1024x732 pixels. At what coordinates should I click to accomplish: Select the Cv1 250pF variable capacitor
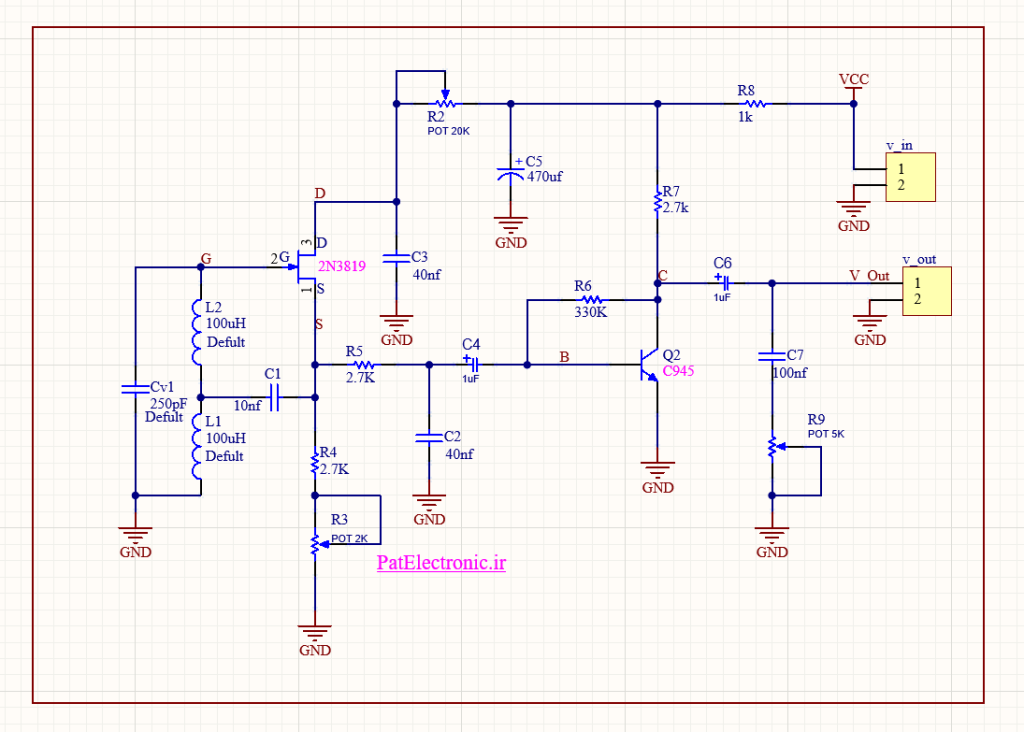pyautogui.click(x=135, y=389)
